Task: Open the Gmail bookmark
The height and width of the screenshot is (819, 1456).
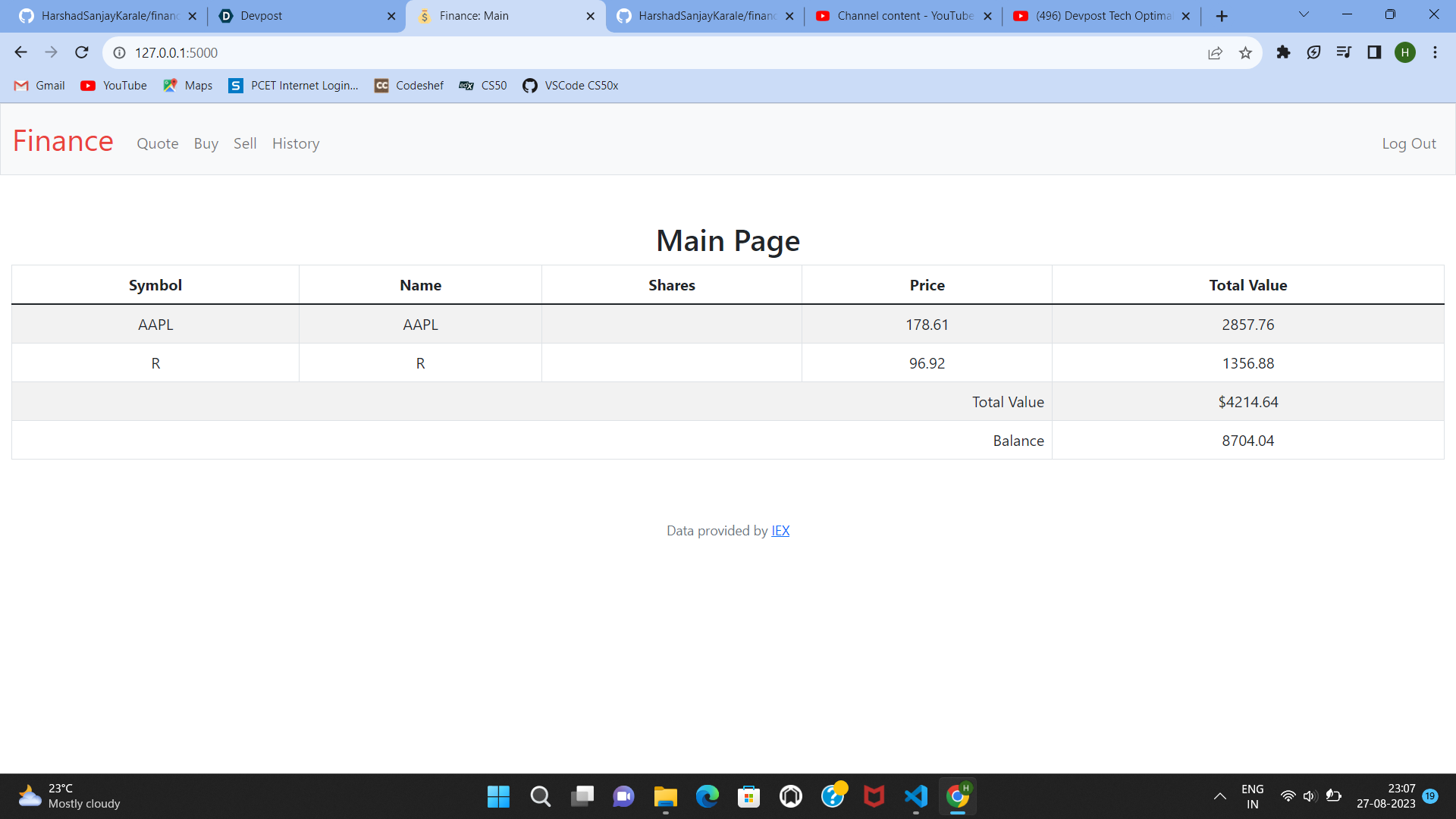Action: tap(39, 86)
